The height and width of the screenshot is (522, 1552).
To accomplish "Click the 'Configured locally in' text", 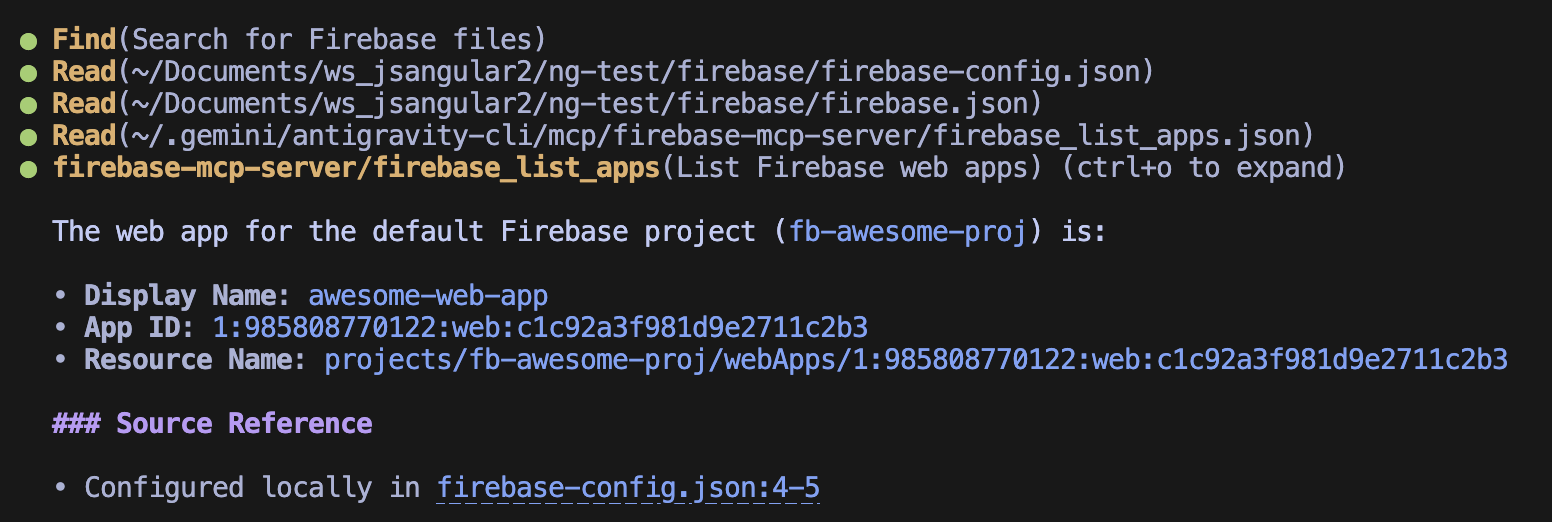I will click(252, 488).
